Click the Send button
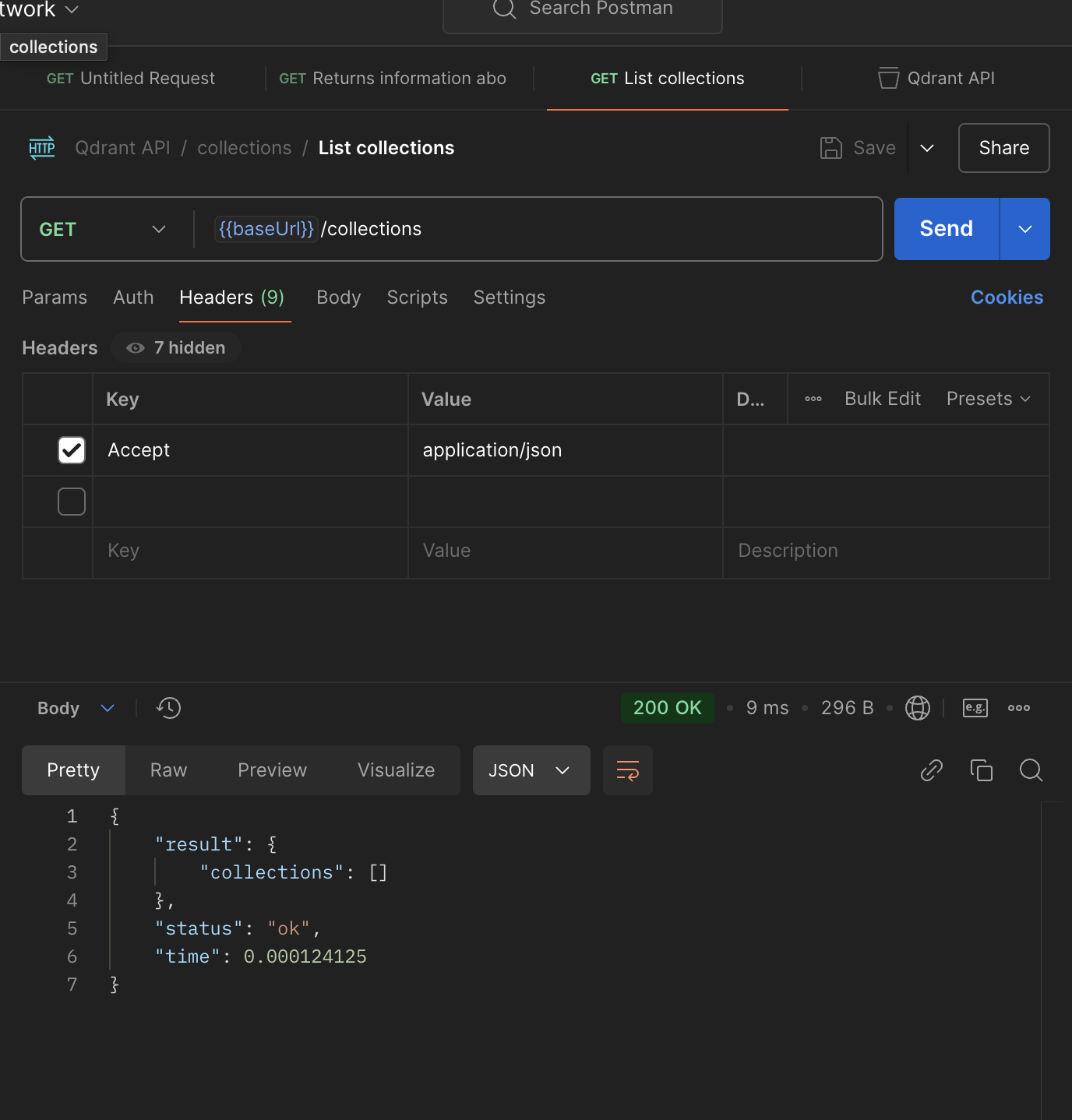 tap(947, 229)
